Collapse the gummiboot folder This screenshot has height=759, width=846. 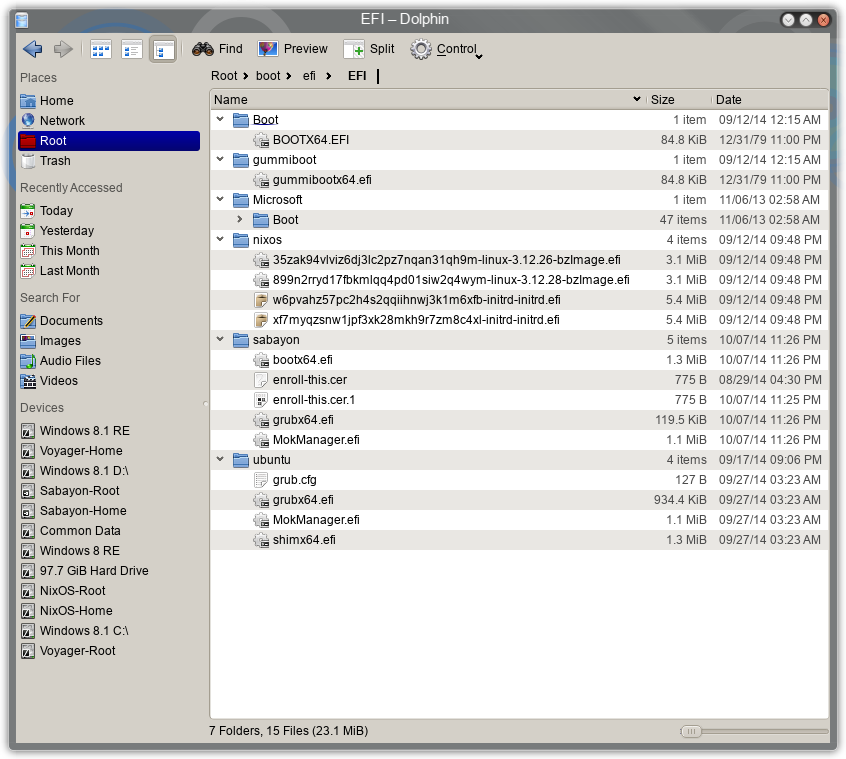220,159
